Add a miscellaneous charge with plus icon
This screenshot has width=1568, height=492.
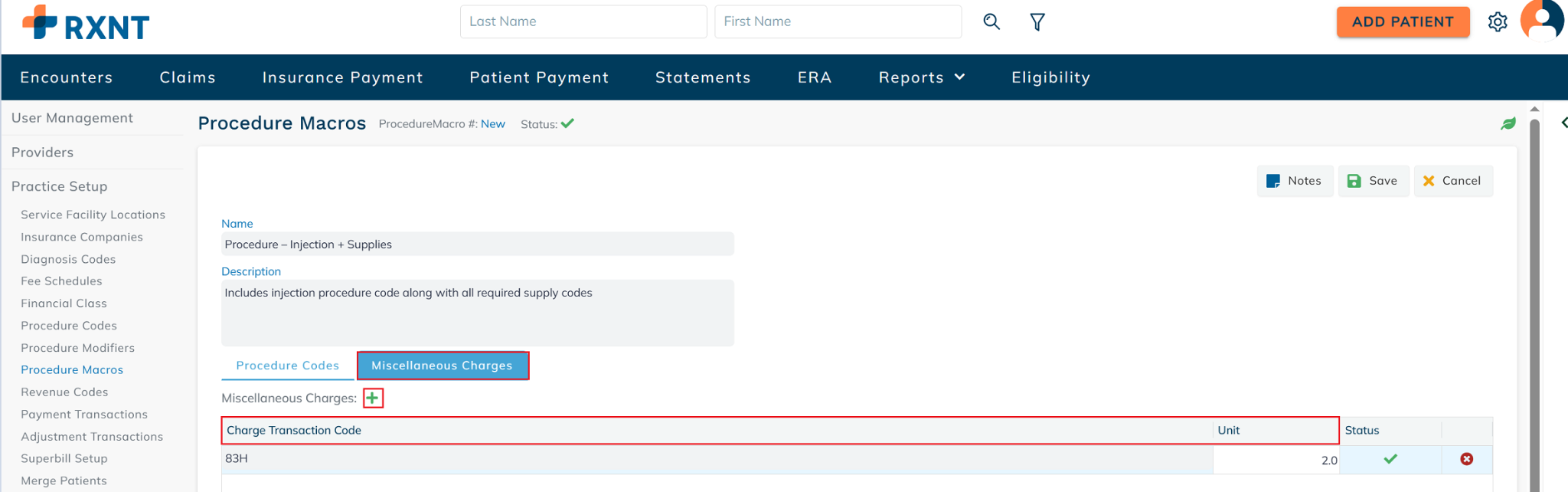click(373, 398)
